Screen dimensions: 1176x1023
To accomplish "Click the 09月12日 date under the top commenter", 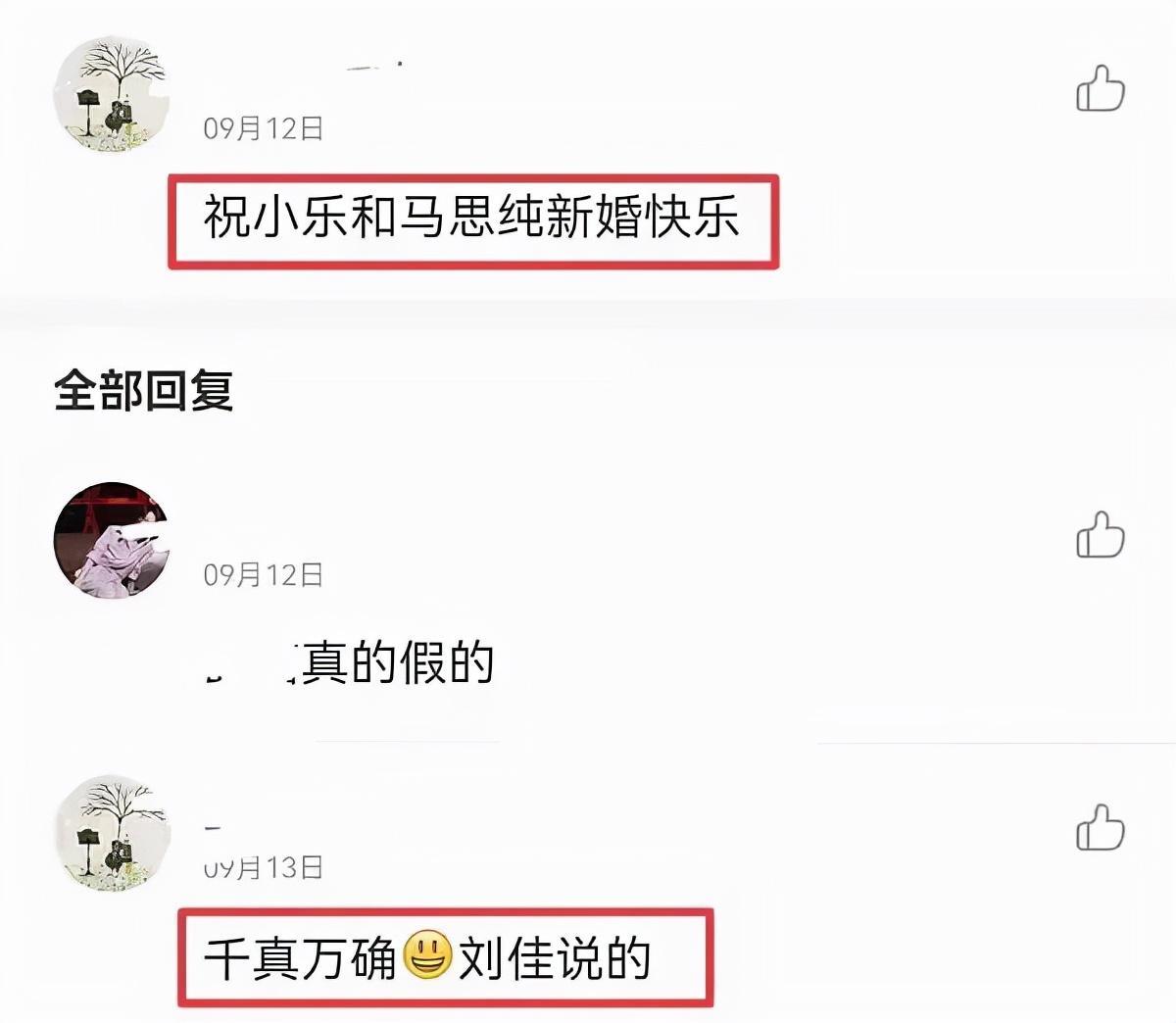I will (264, 128).
